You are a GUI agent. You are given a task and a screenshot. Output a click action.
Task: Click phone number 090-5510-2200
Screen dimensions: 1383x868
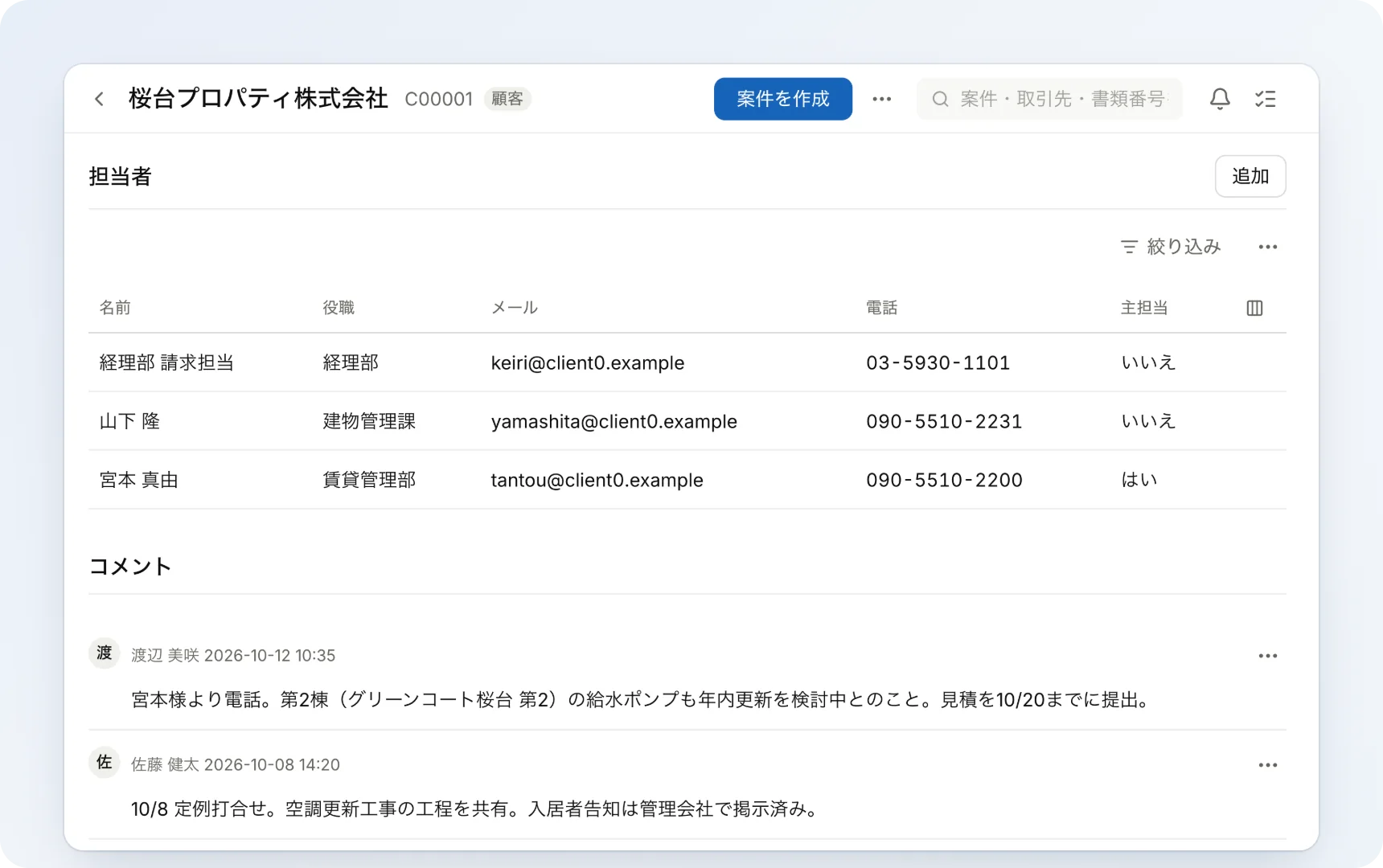(x=944, y=480)
